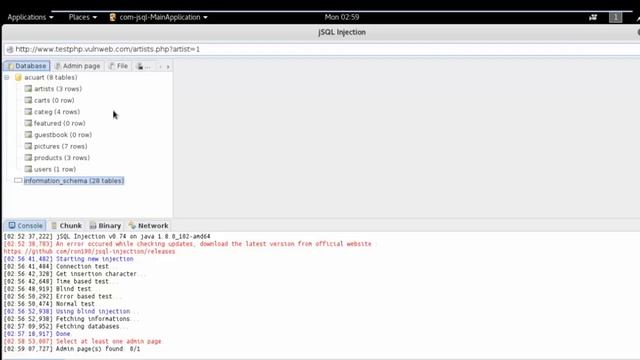Open the File tab
This screenshot has width=640, height=360.
[119, 66]
